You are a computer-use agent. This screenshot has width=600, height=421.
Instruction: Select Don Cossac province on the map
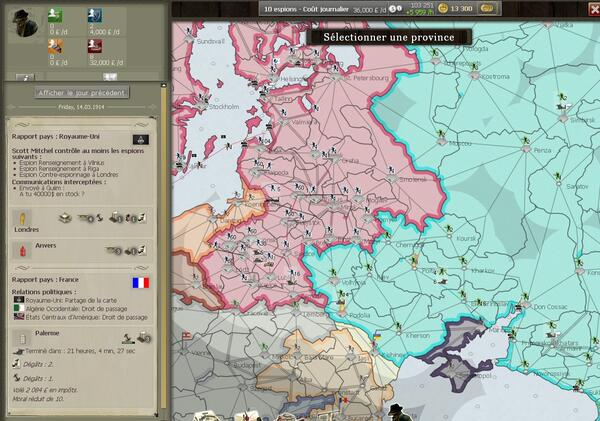point(525,305)
